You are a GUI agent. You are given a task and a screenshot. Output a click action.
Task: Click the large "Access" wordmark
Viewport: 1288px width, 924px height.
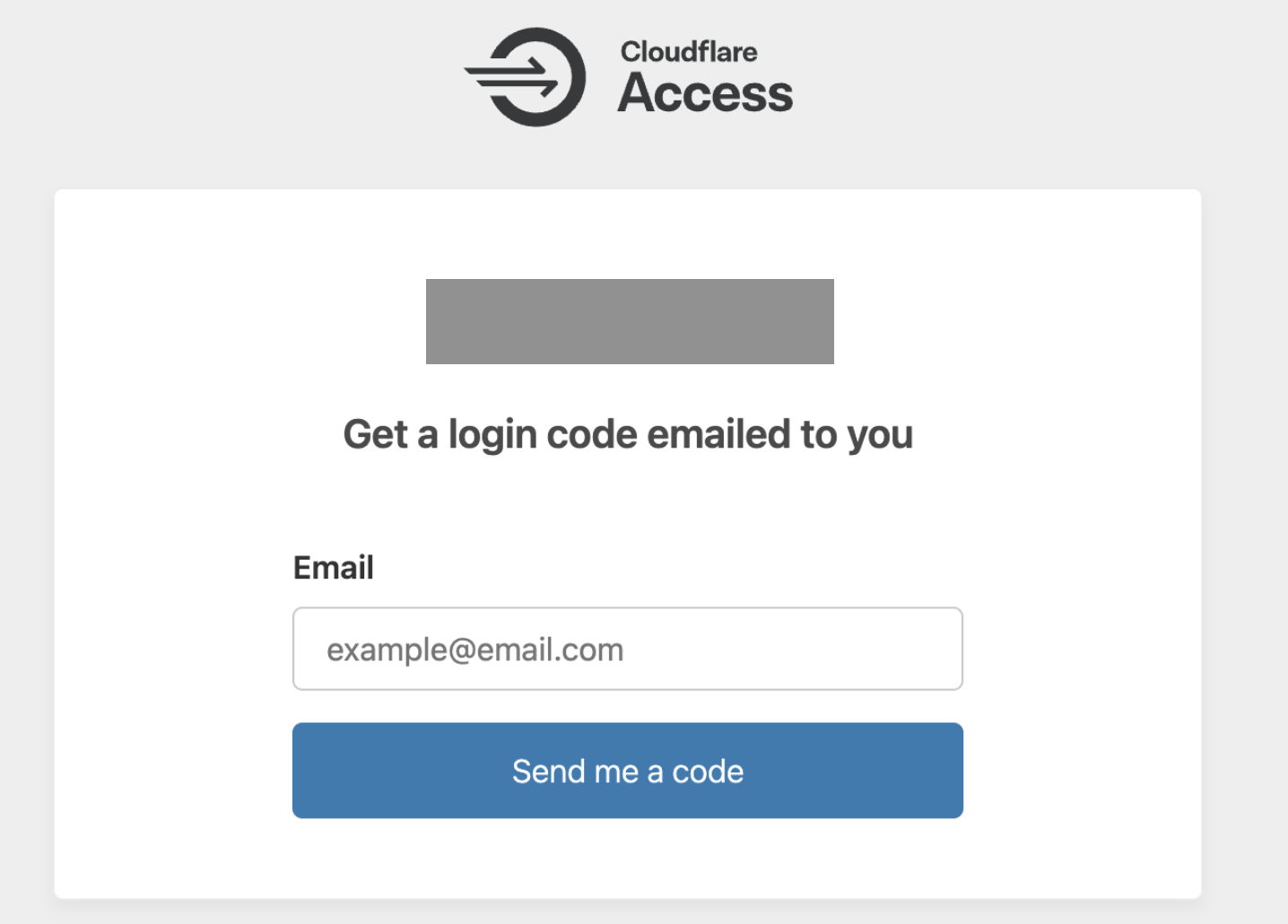[705, 93]
